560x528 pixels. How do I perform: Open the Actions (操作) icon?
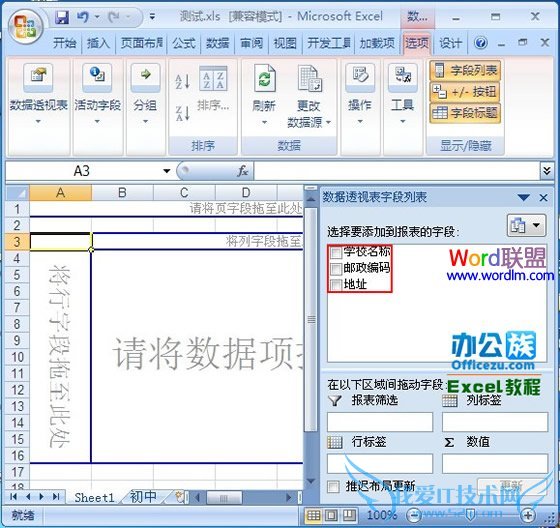click(x=360, y=77)
